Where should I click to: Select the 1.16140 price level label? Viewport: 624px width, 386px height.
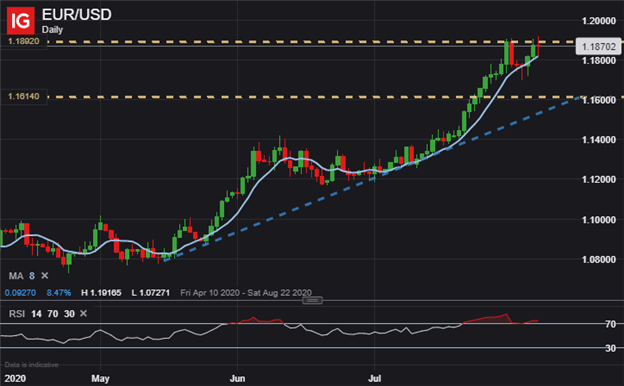(24, 96)
